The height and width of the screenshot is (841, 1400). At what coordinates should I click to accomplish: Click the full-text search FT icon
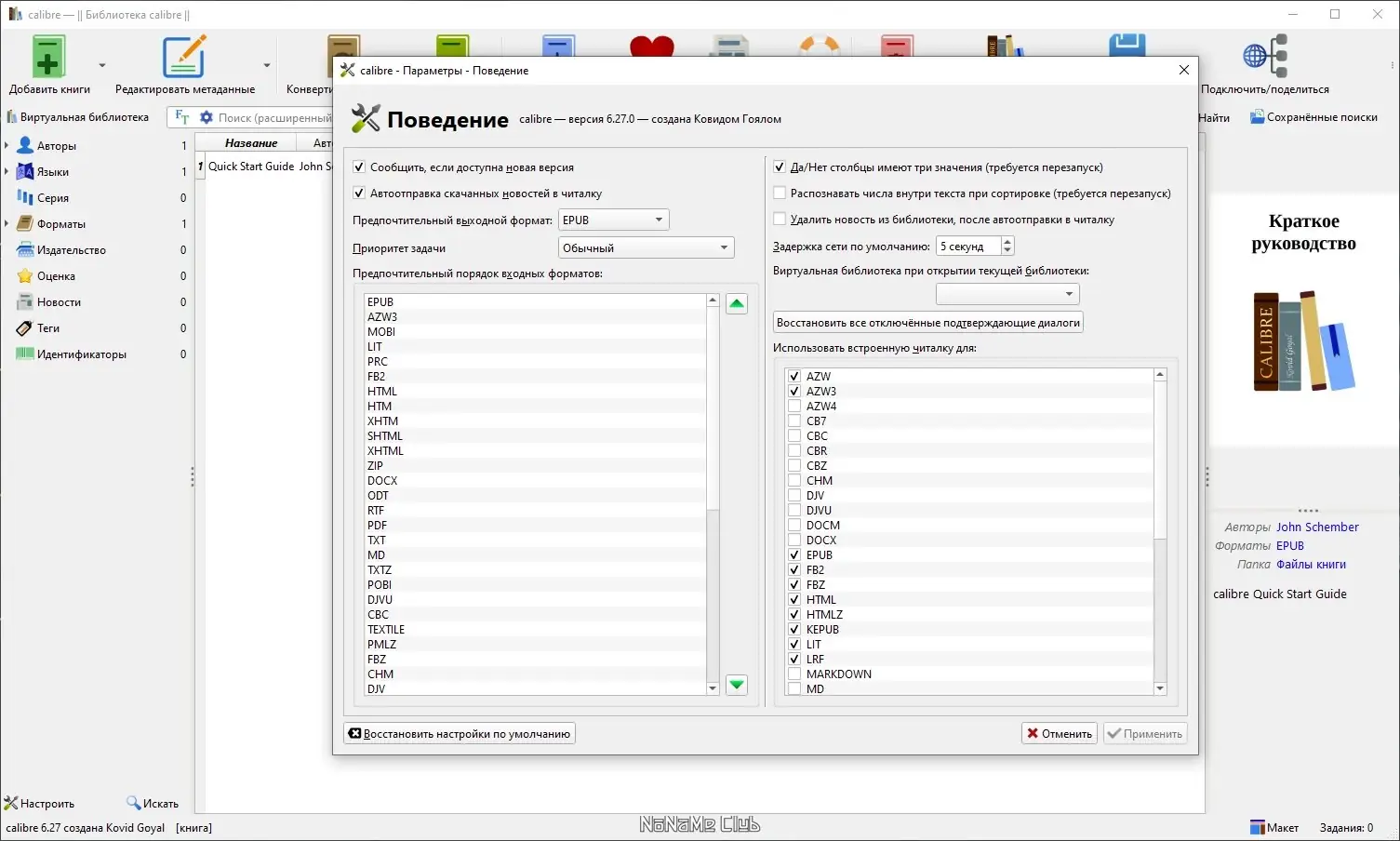coord(182,117)
